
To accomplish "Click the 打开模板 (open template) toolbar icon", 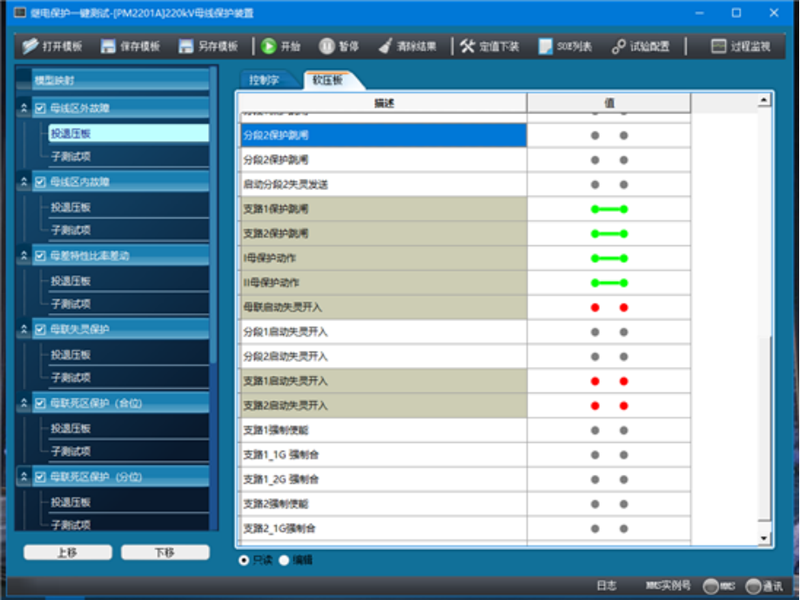I will click(x=31, y=47).
